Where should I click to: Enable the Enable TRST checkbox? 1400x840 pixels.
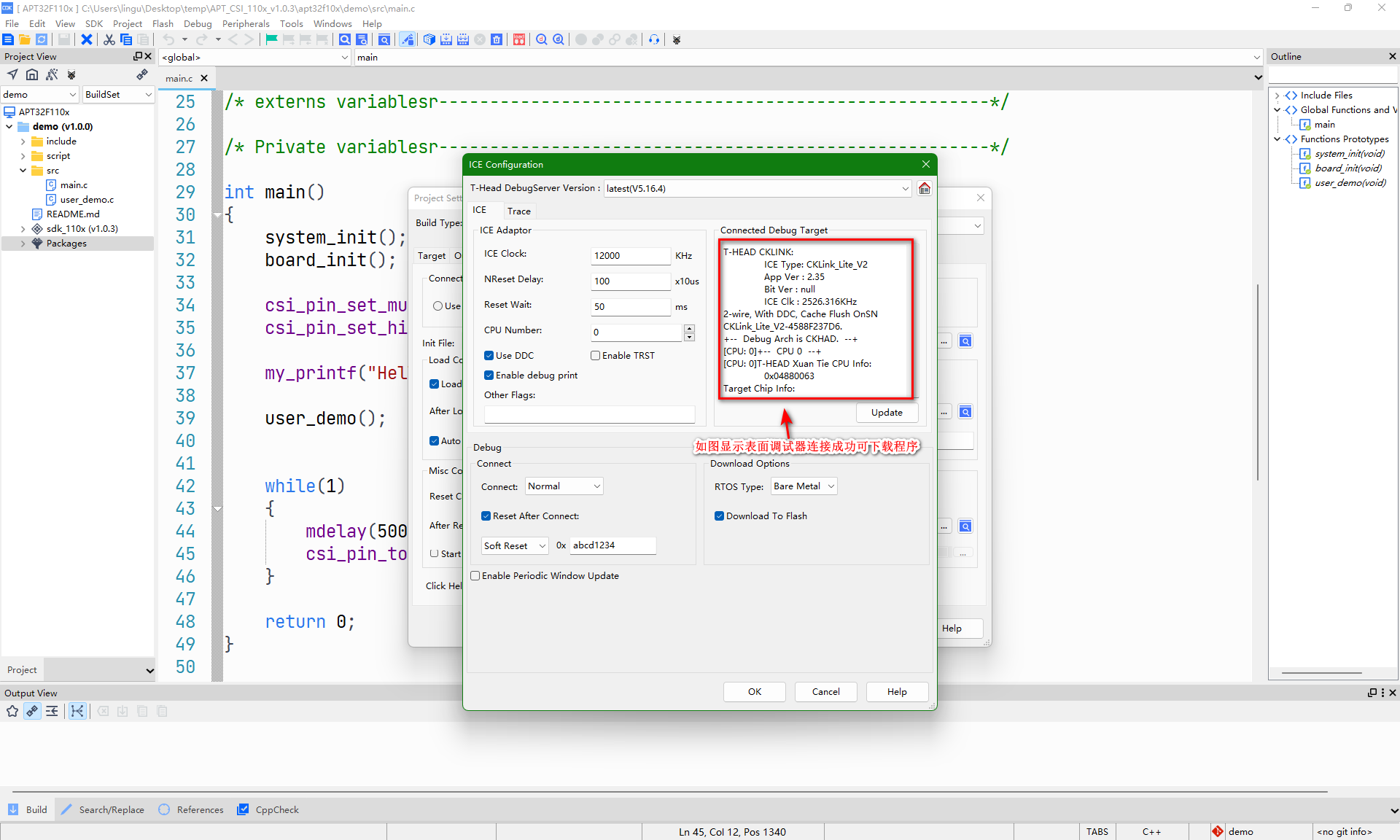click(x=595, y=355)
